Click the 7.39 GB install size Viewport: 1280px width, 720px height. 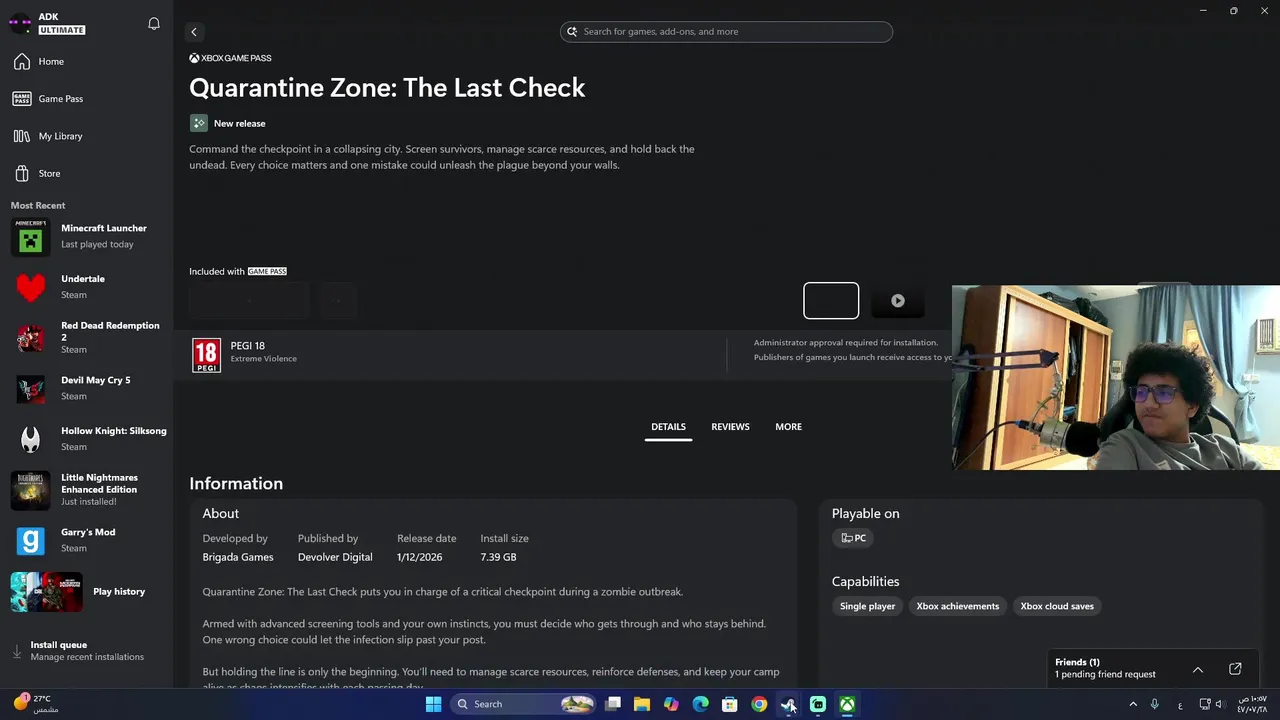coord(498,557)
